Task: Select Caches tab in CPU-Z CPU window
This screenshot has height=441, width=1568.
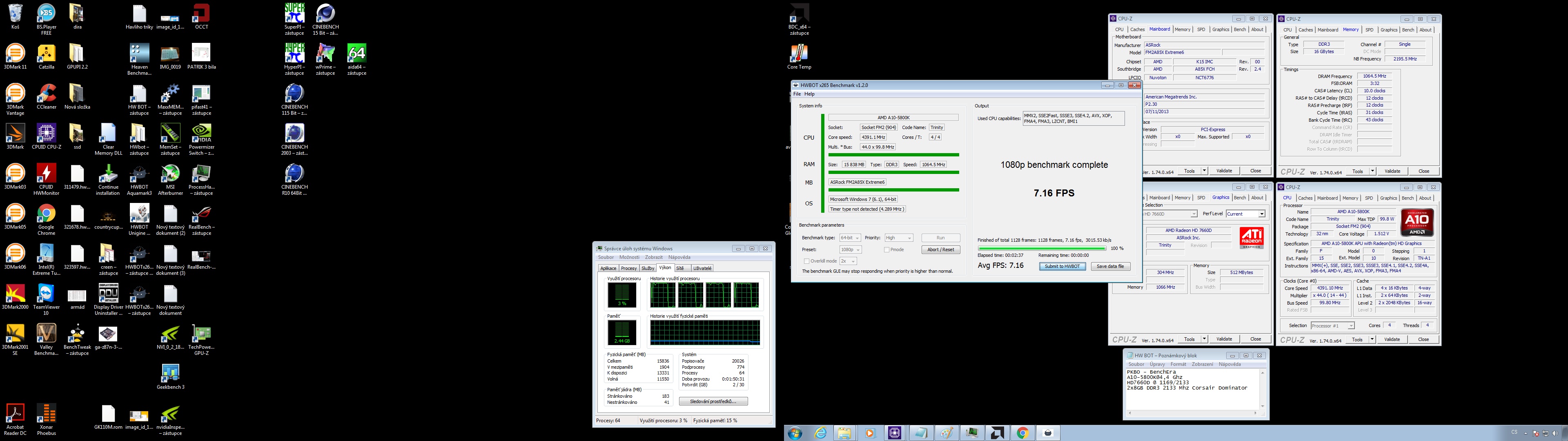Action: (x=1306, y=198)
